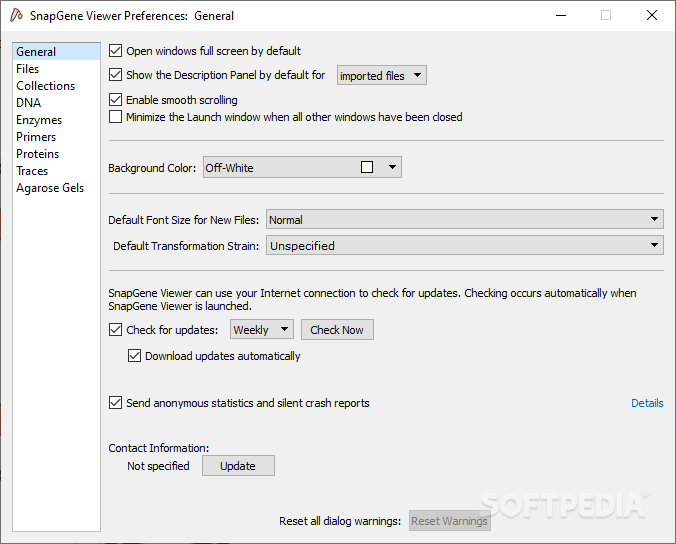Viewport: 676px width, 544px height.
Task: Toggle Show the Description Panel by default
Action: coord(116,75)
